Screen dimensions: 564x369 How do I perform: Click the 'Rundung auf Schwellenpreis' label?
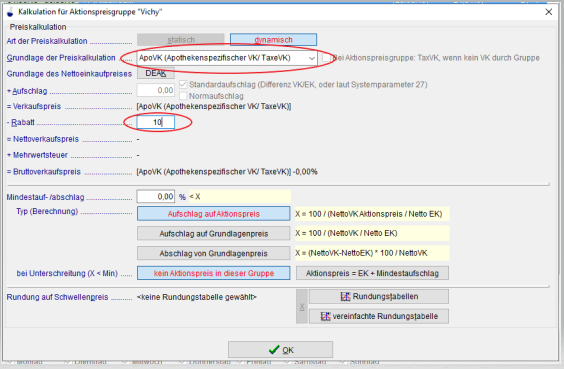pos(57,297)
